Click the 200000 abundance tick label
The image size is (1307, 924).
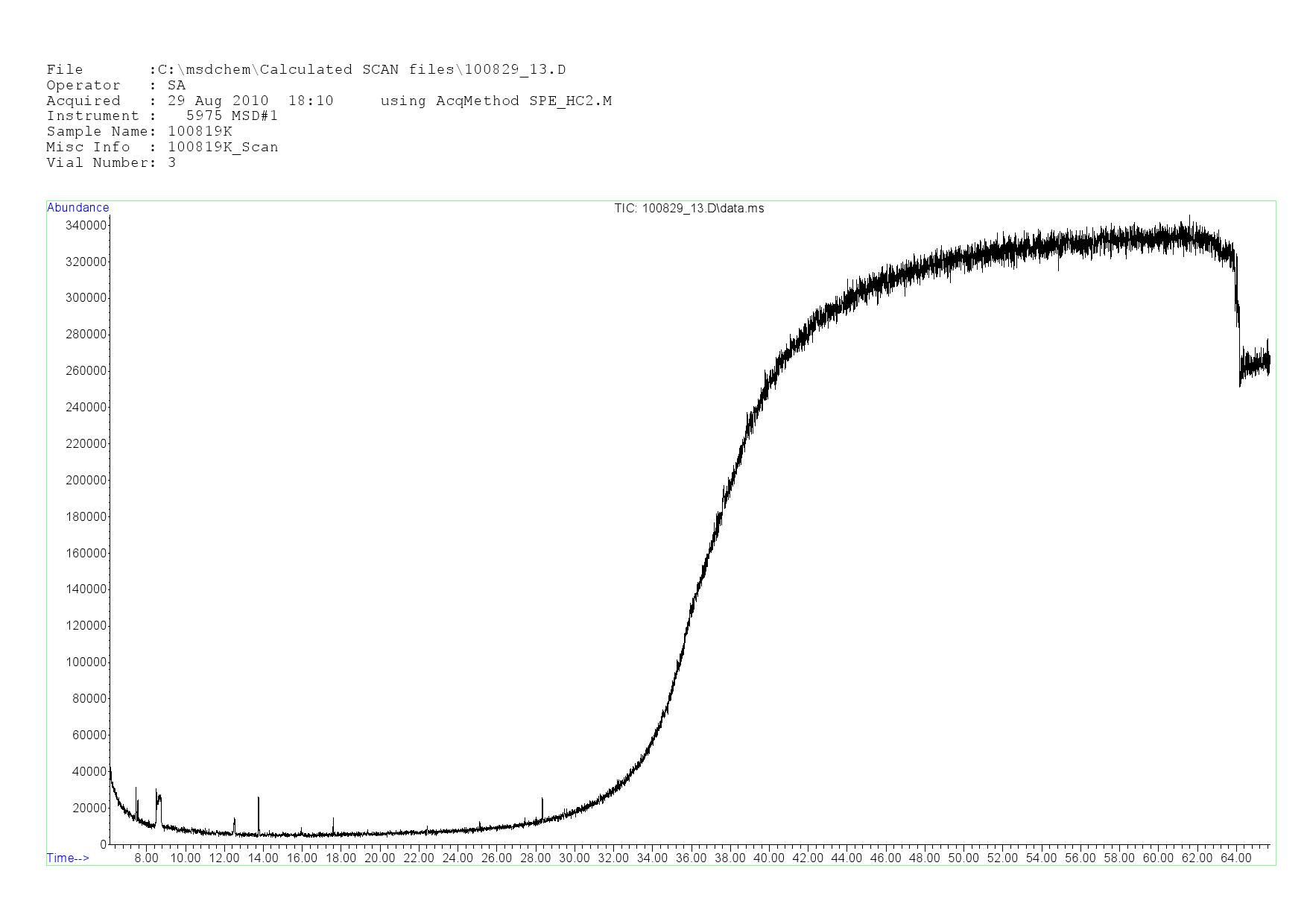(86, 480)
